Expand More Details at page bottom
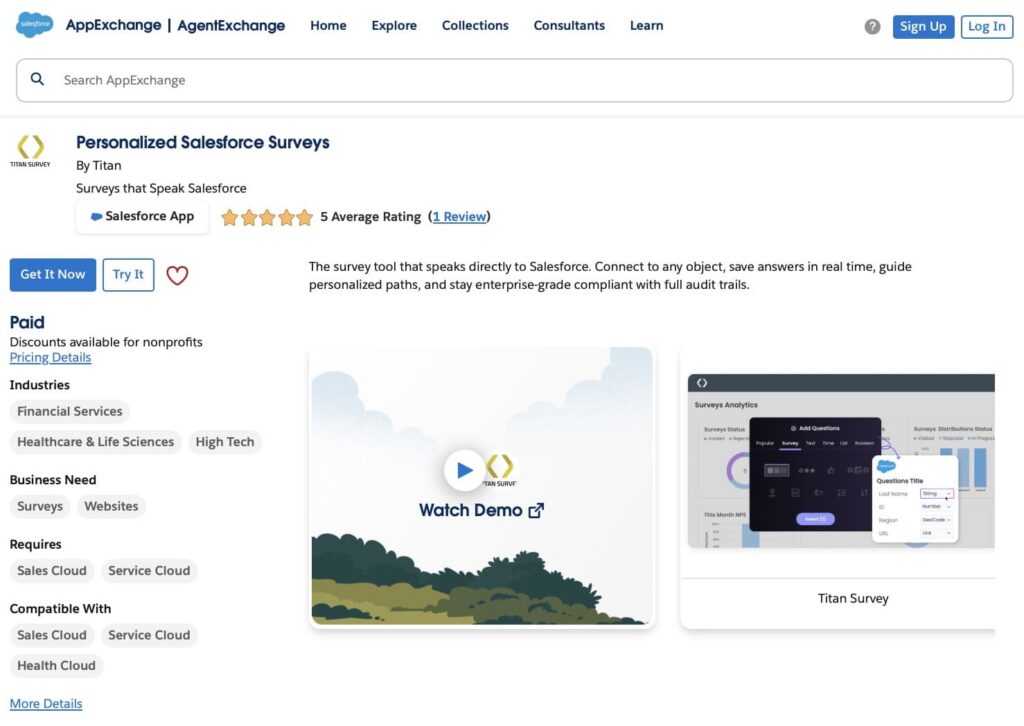The image size is (1024, 726). point(46,703)
